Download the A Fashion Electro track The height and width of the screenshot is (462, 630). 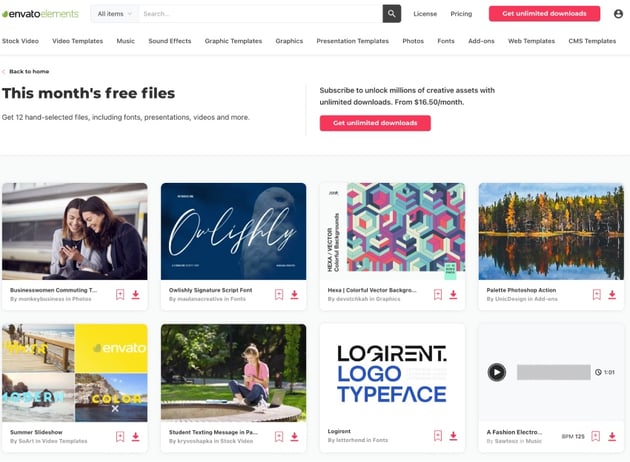[612, 436]
